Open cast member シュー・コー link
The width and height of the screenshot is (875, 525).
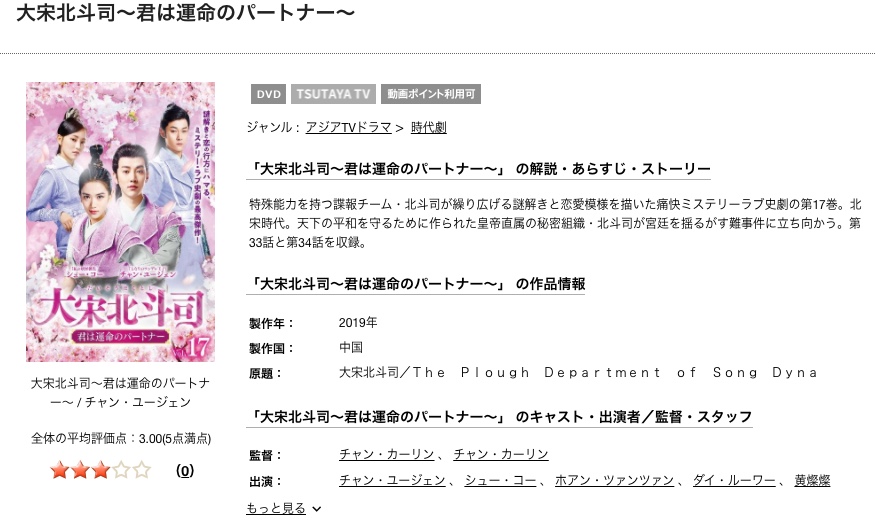(x=500, y=480)
